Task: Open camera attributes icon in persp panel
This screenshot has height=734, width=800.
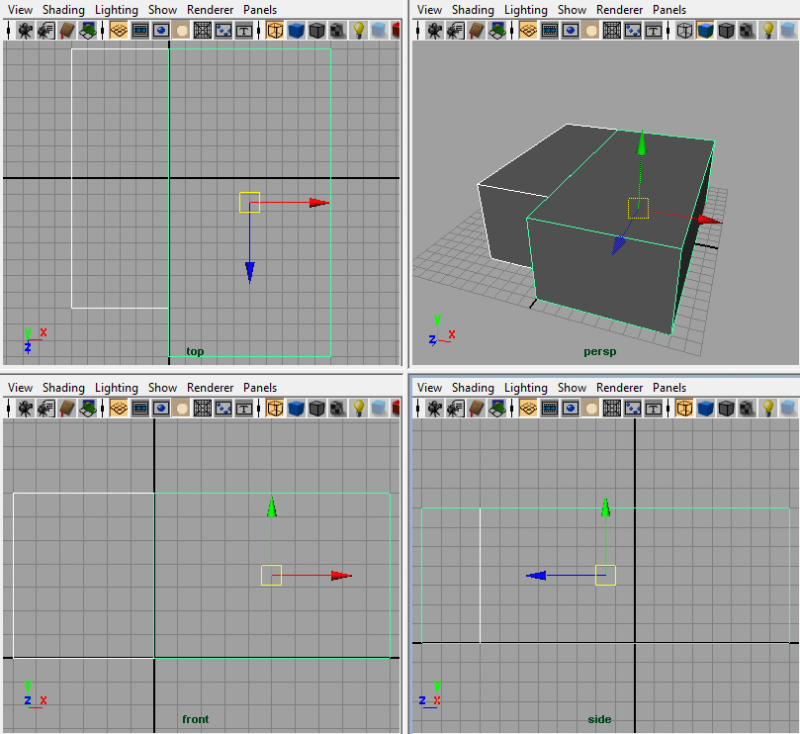Action: 455,30
